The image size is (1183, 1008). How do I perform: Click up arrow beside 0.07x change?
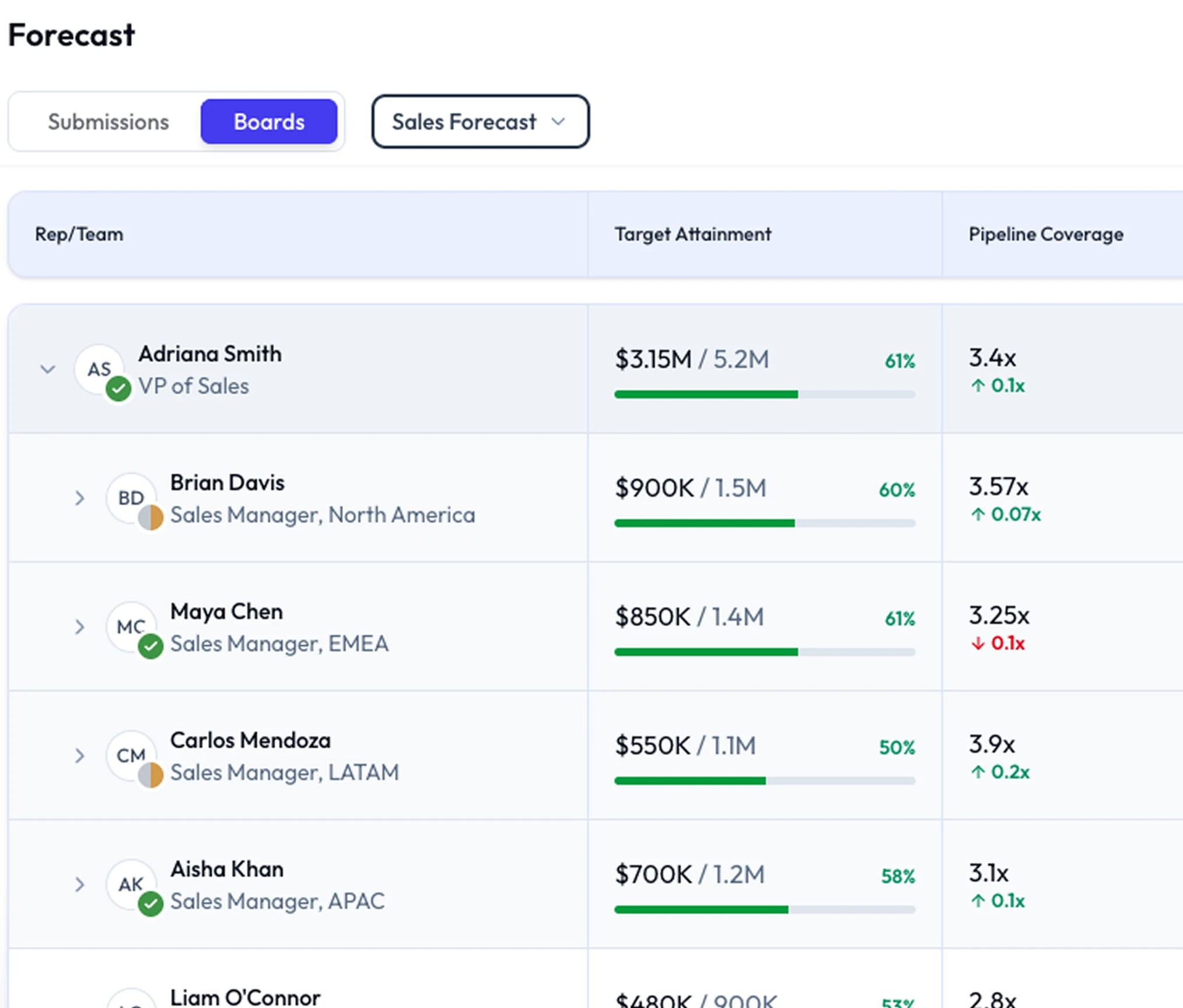click(978, 514)
